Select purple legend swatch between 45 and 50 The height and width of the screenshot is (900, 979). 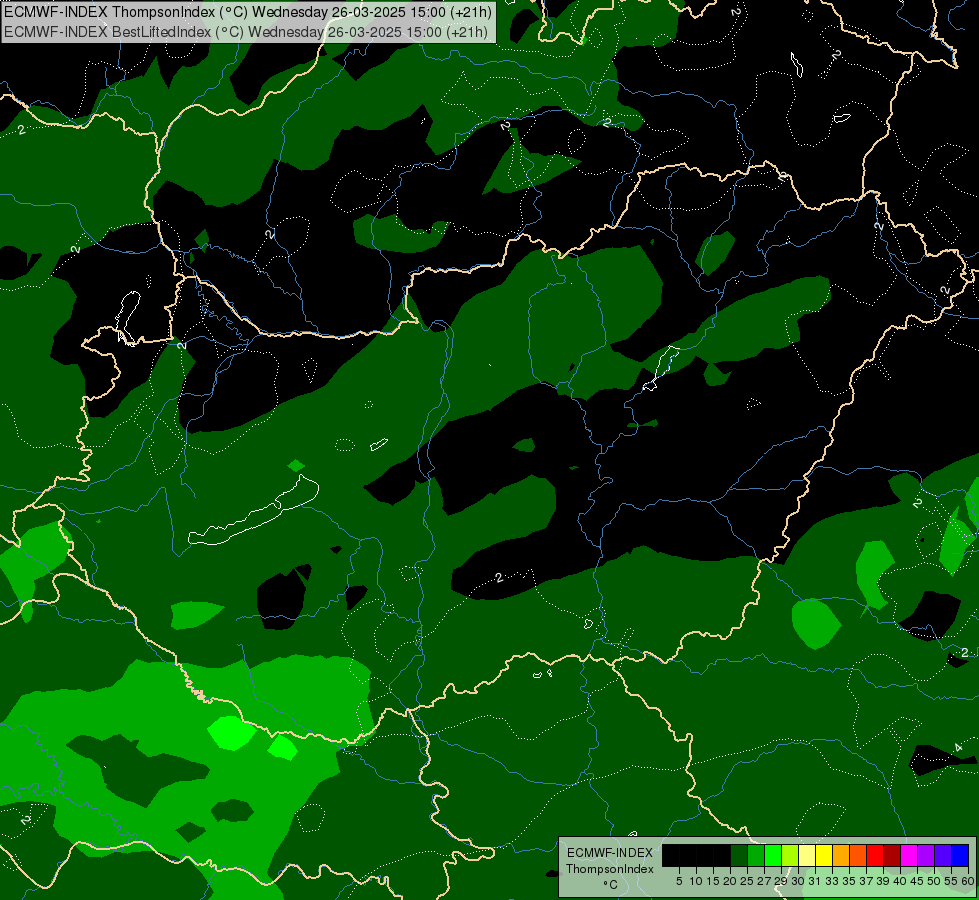(x=927, y=855)
